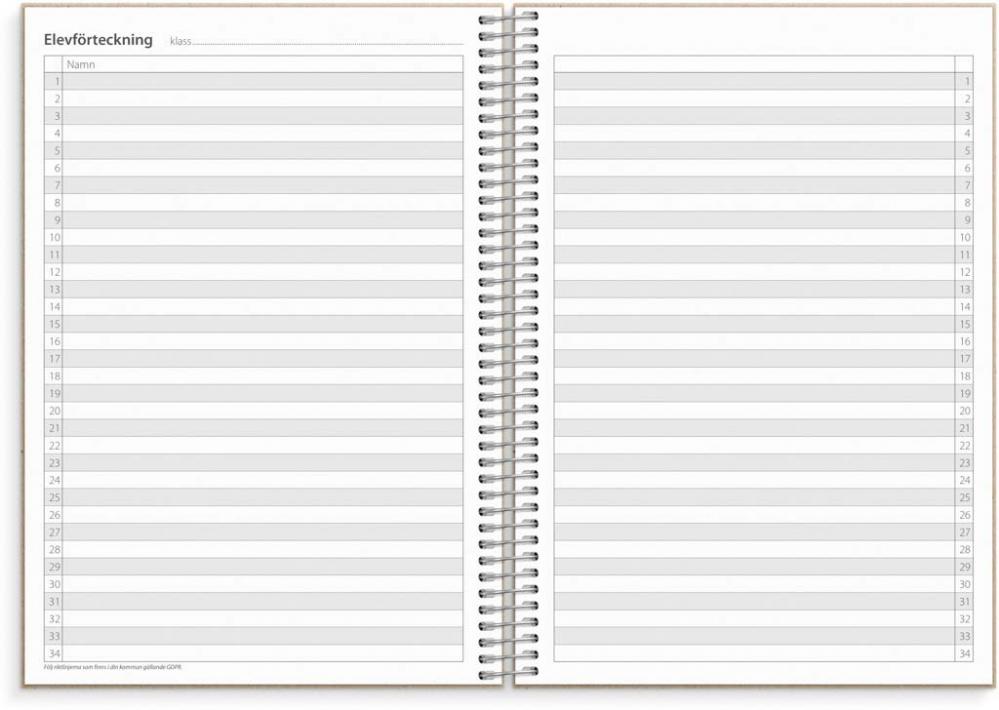Viewport: 999px width, 710px height.
Task: Select row number 29 on the right page
Action: pyautogui.click(x=965, y=567)
